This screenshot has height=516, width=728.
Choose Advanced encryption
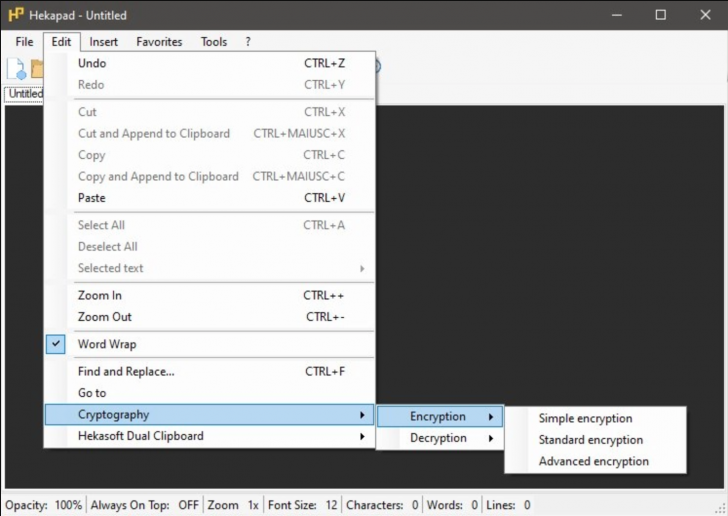[x=596, y=461]
